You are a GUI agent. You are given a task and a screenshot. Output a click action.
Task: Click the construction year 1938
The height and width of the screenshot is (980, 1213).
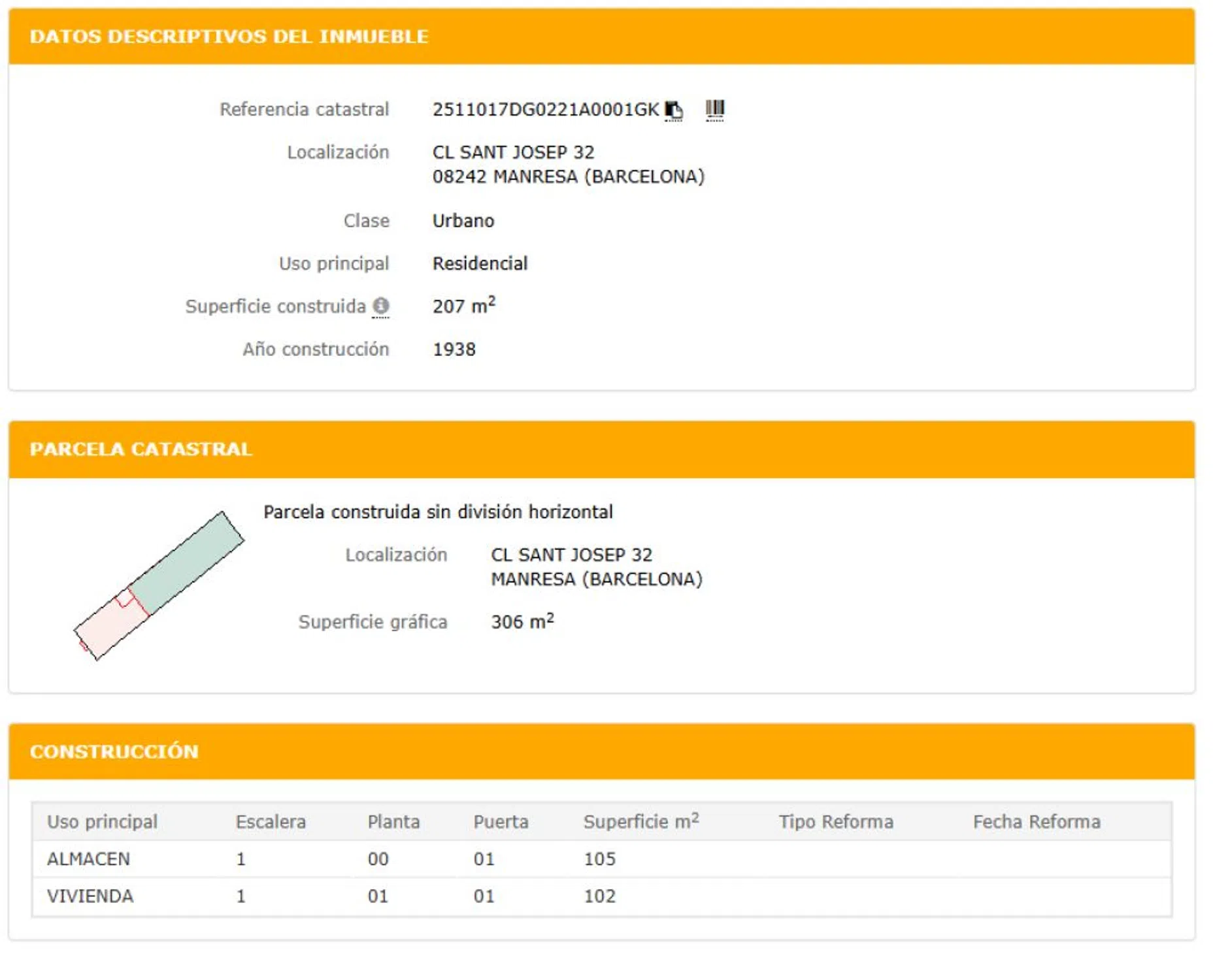point(454,350)
